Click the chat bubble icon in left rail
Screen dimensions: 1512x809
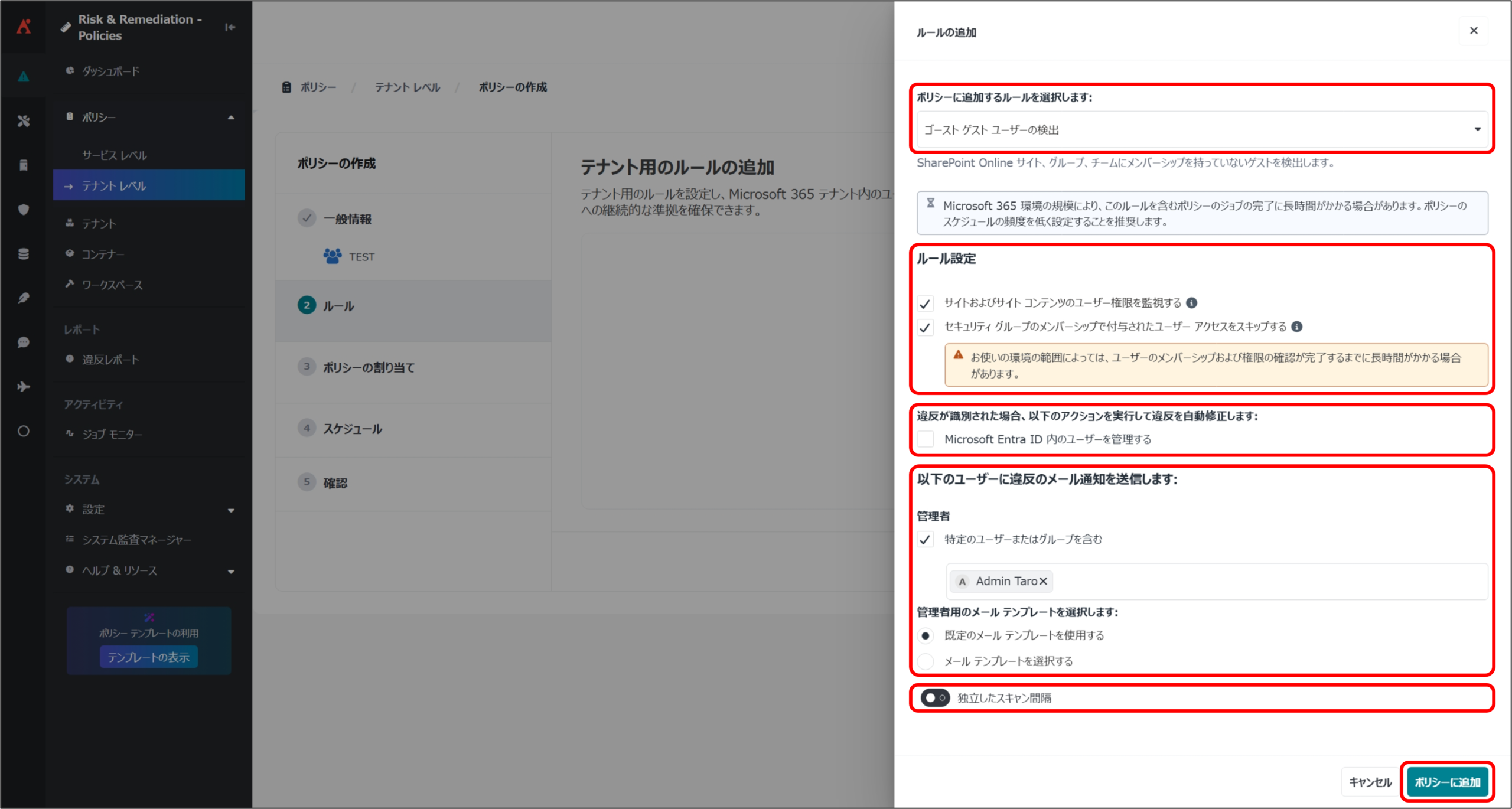tap(24, 342)
